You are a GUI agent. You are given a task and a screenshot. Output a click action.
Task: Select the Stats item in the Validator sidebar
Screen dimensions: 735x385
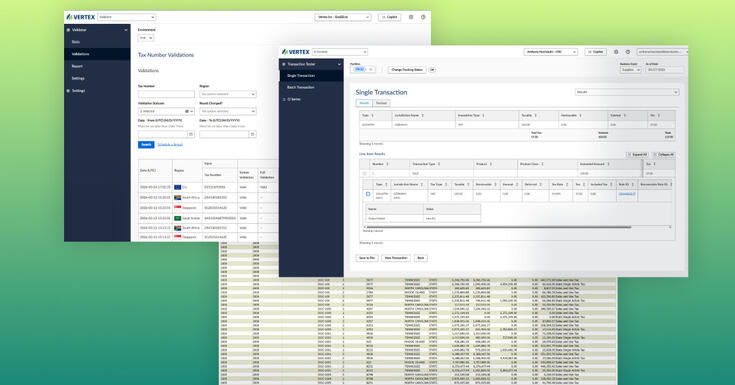tap(75, 42)
